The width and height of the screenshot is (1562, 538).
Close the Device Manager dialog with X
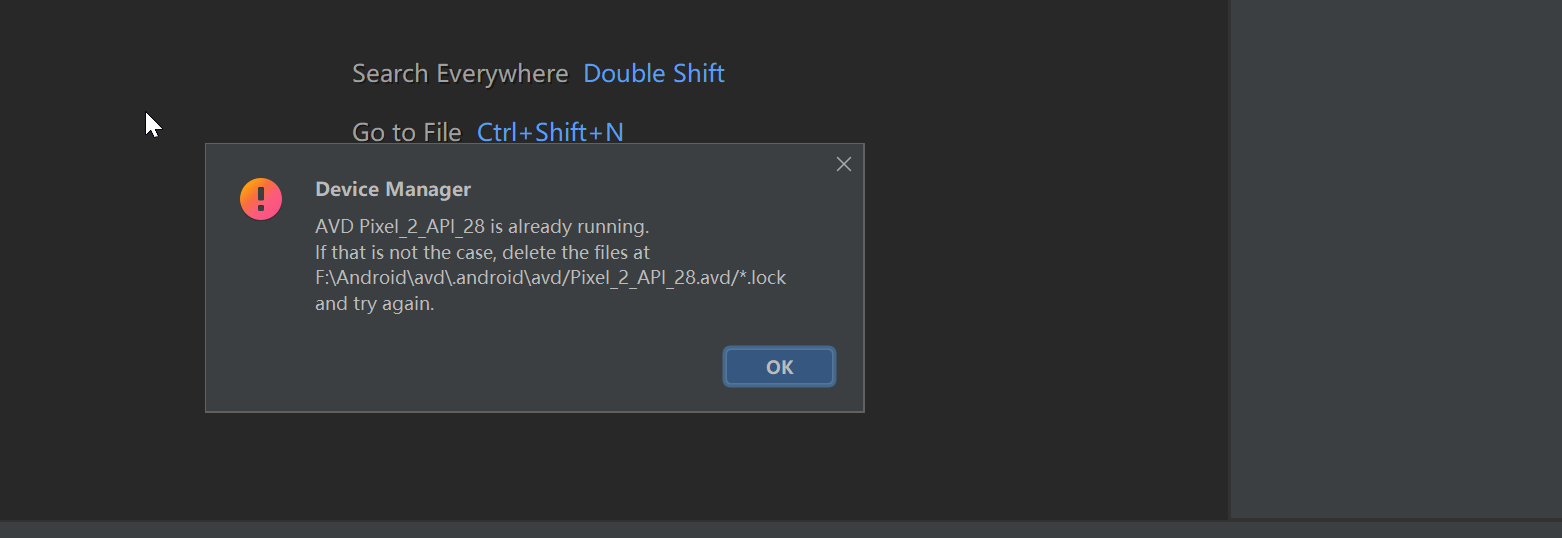[844, 164]
